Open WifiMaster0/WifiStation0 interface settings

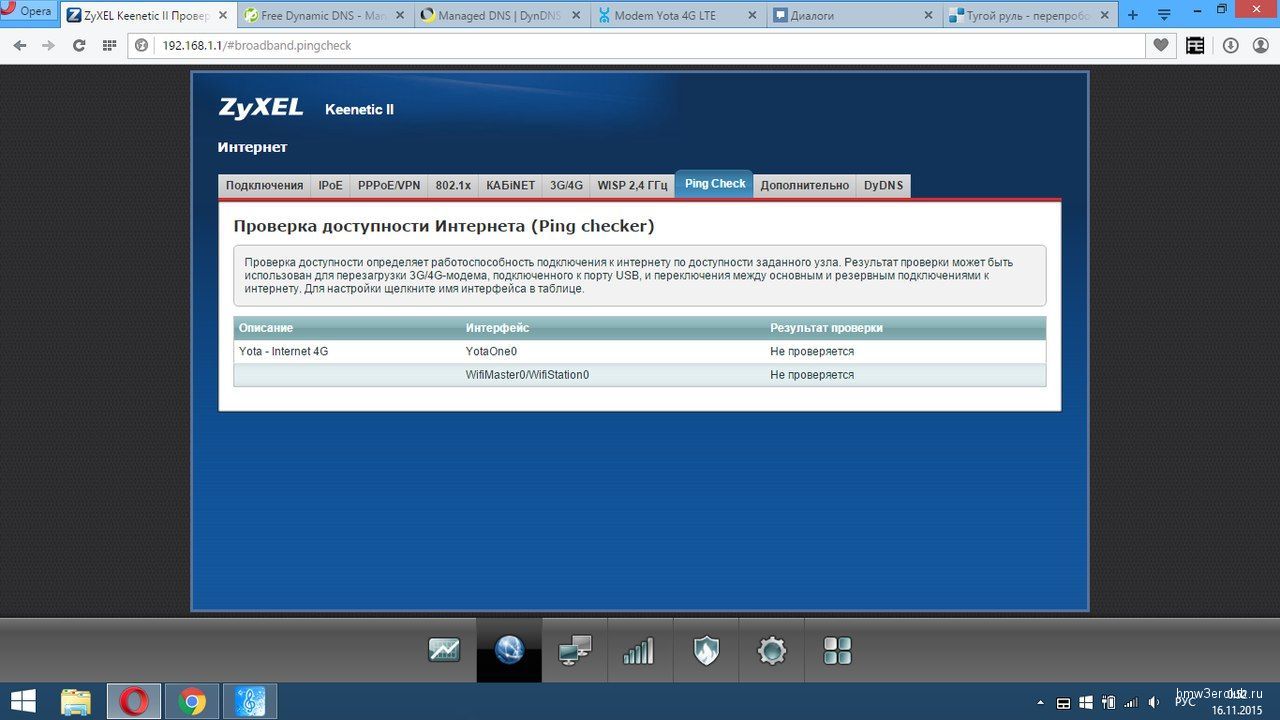527,375
